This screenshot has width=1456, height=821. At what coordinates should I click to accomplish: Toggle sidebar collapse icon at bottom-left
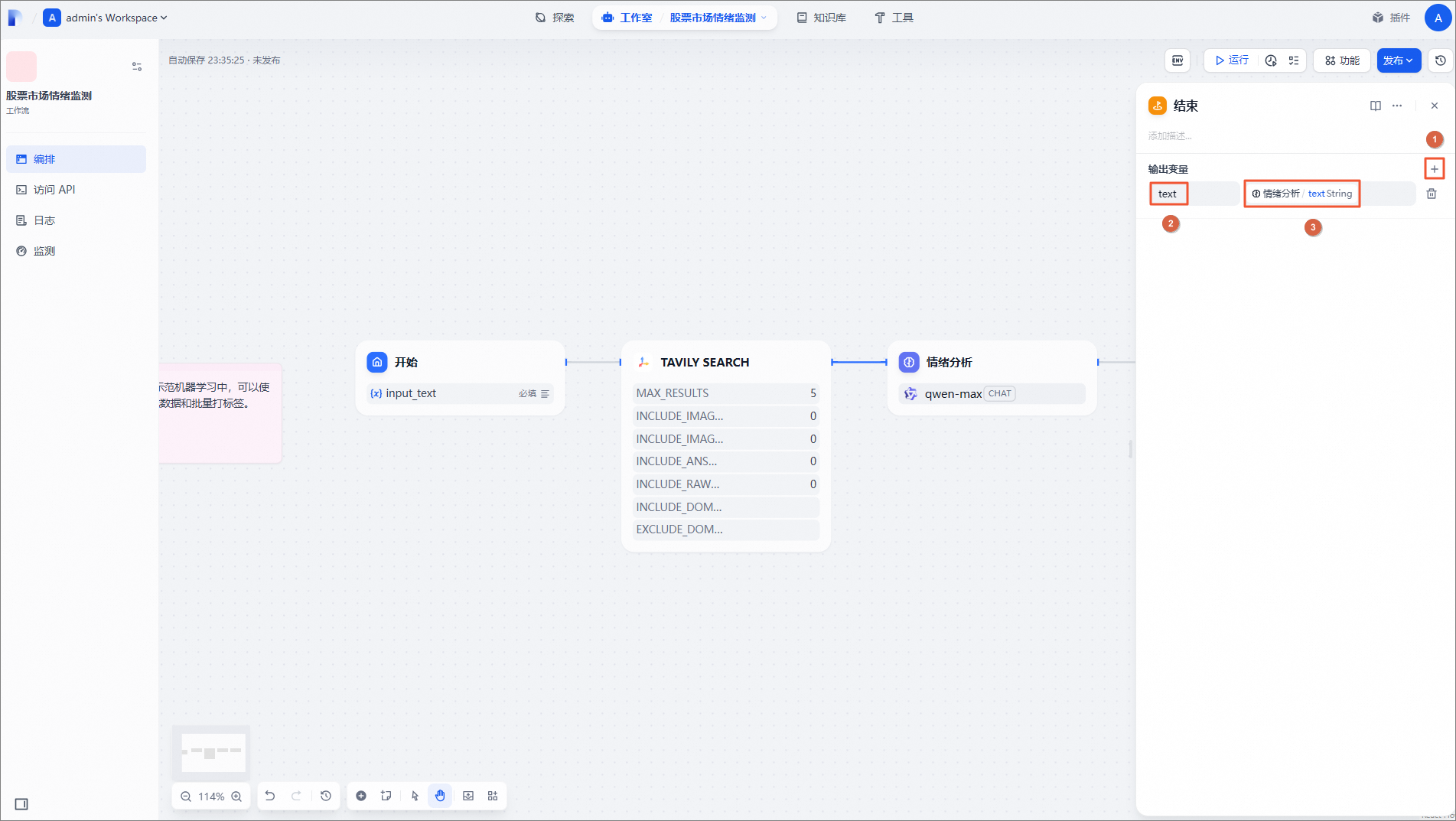click(21, 804)
